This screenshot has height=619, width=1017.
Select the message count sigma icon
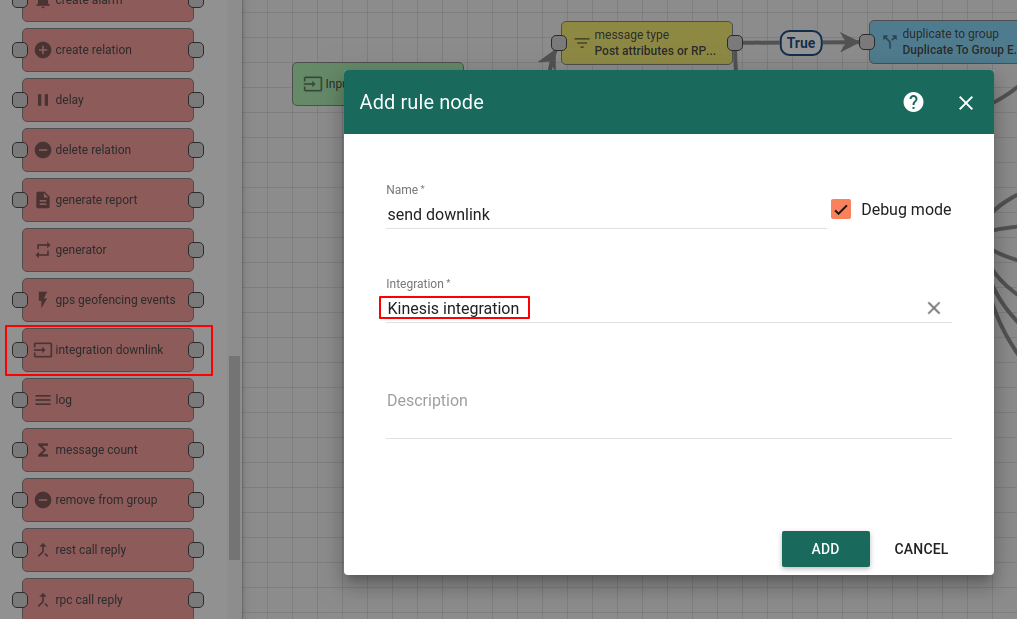(x=43, y=450)
